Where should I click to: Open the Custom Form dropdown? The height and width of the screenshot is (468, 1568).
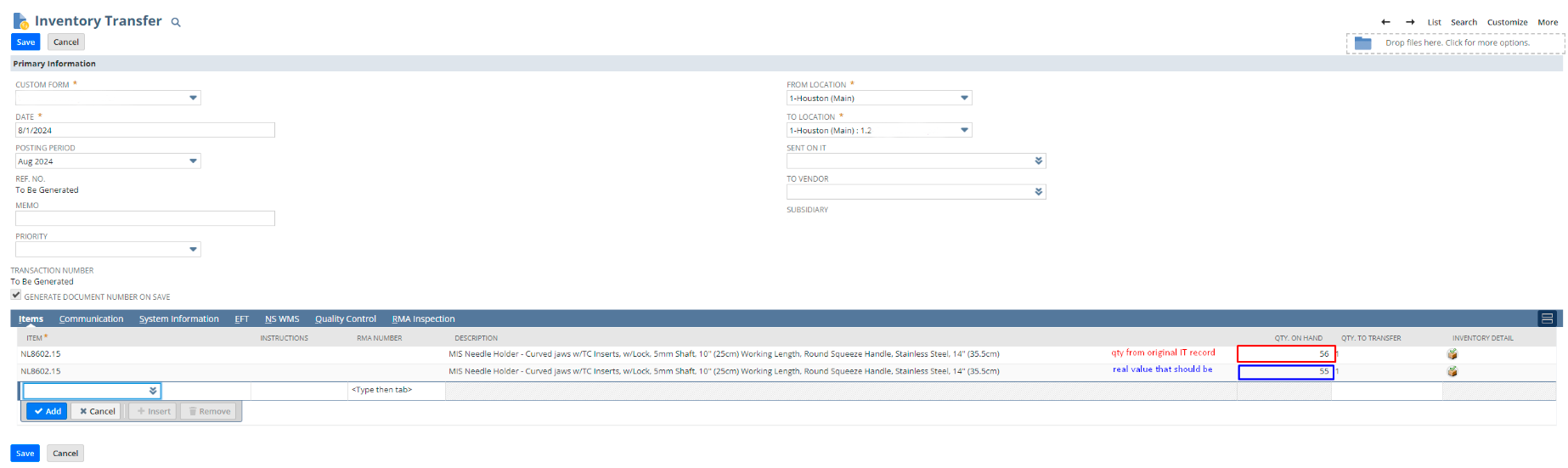click(x=194, y=98)
